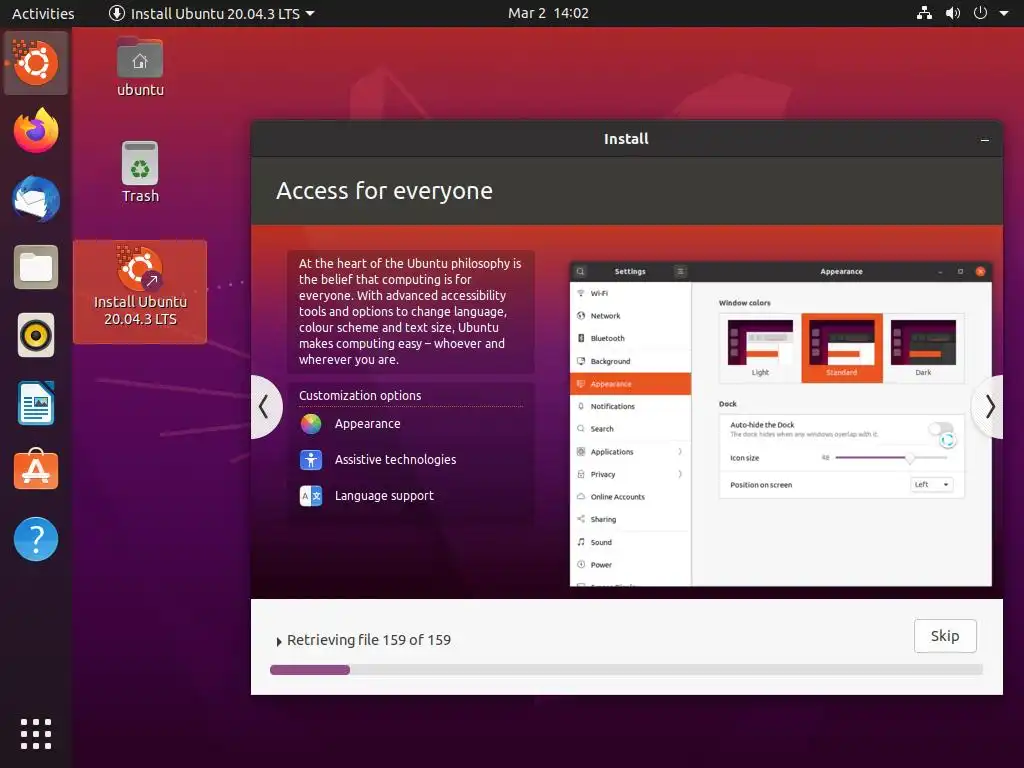Screen dimensions: 1024x768
Task: Open Ubuntu Software from the dock
Action: pos(36,470)
